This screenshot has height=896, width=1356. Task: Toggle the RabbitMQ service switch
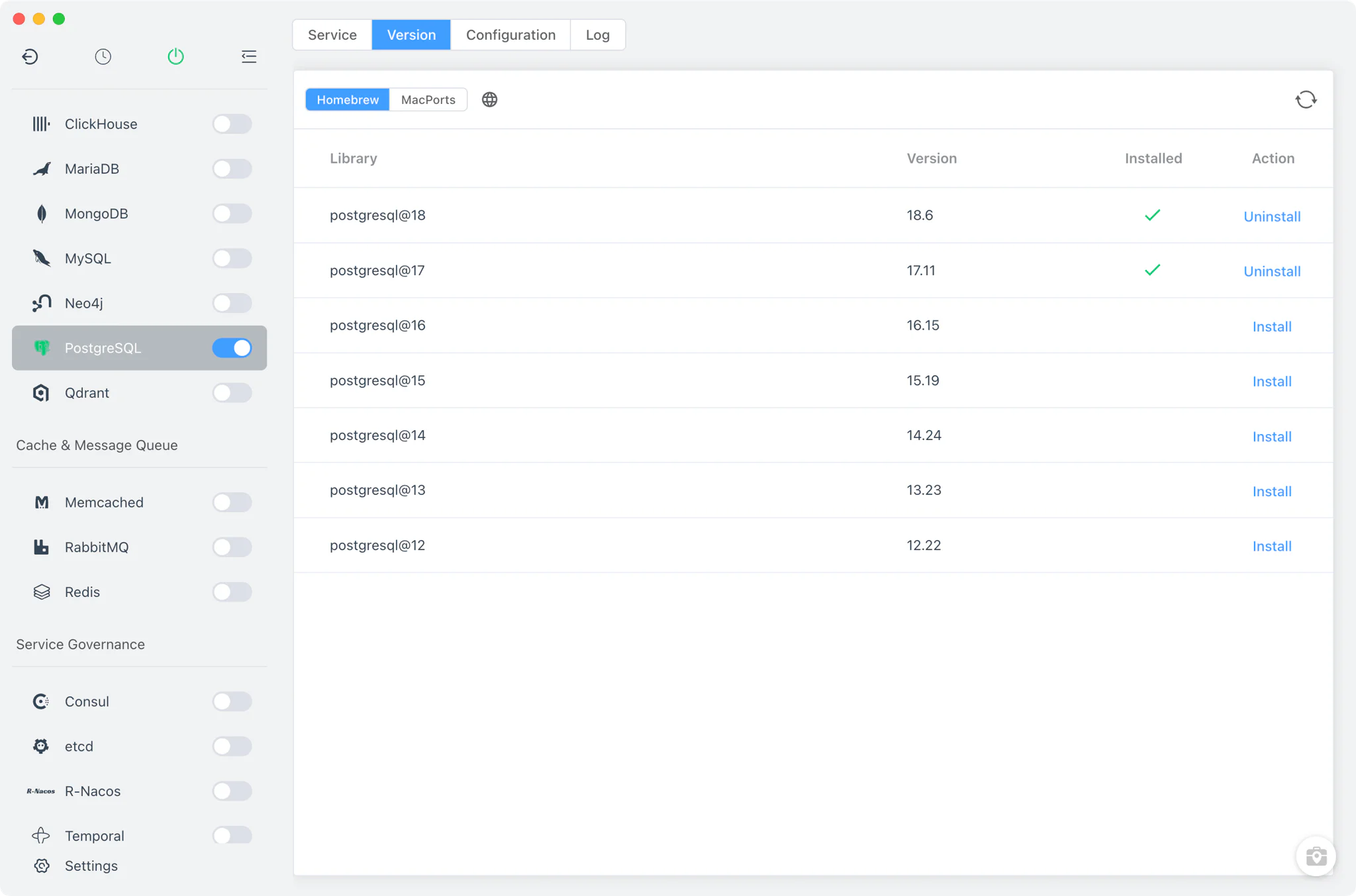(232, 547)
